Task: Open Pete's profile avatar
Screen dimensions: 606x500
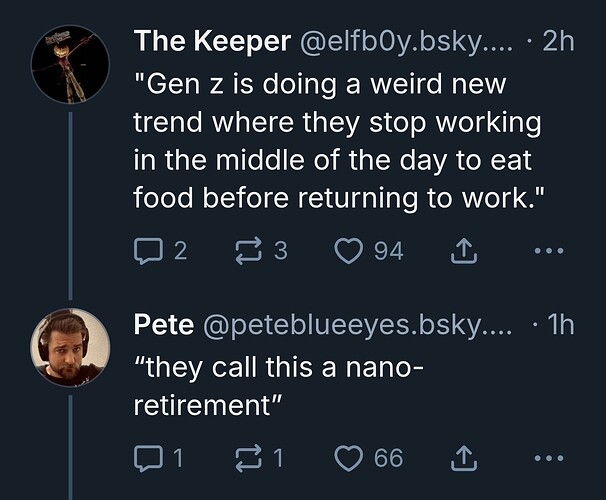Action: click(x=70, y=348)
